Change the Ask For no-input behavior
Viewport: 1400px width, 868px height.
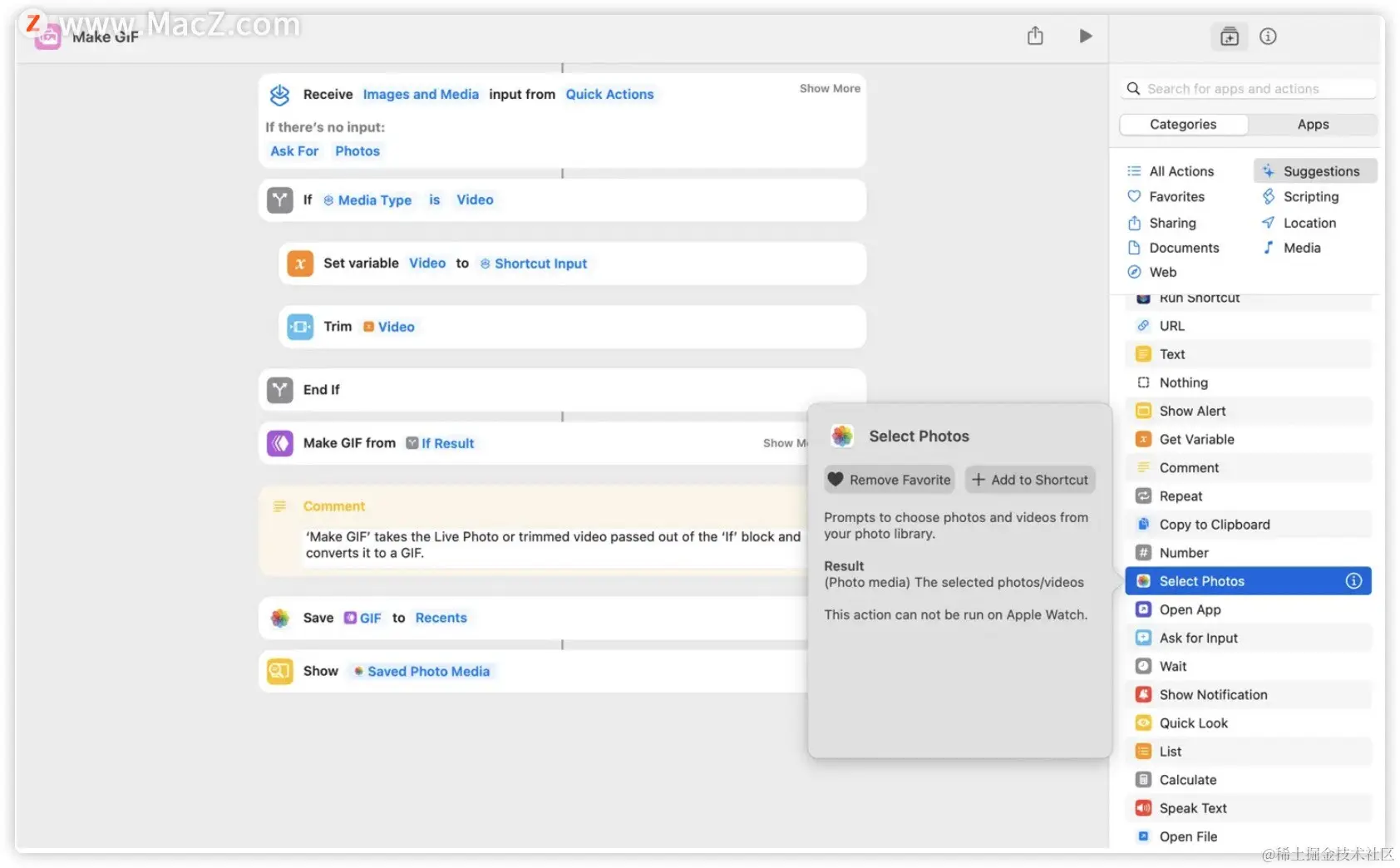(294, 151)
